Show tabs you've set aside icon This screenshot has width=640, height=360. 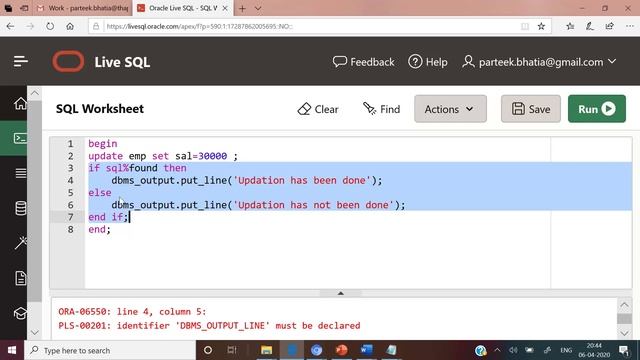pos(24,8)
